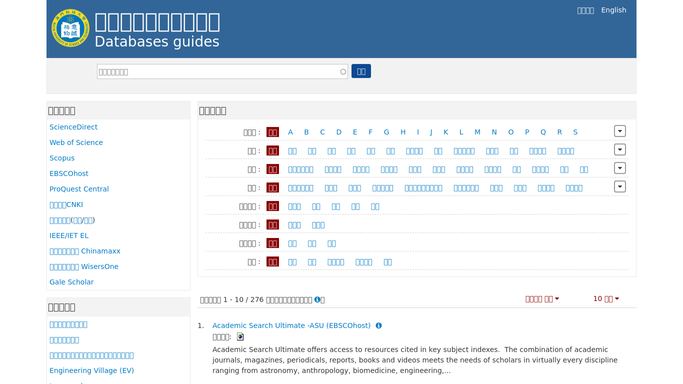Screen dimensions: 683x384
Task: Click the university logo in the header
Action: 70,28
